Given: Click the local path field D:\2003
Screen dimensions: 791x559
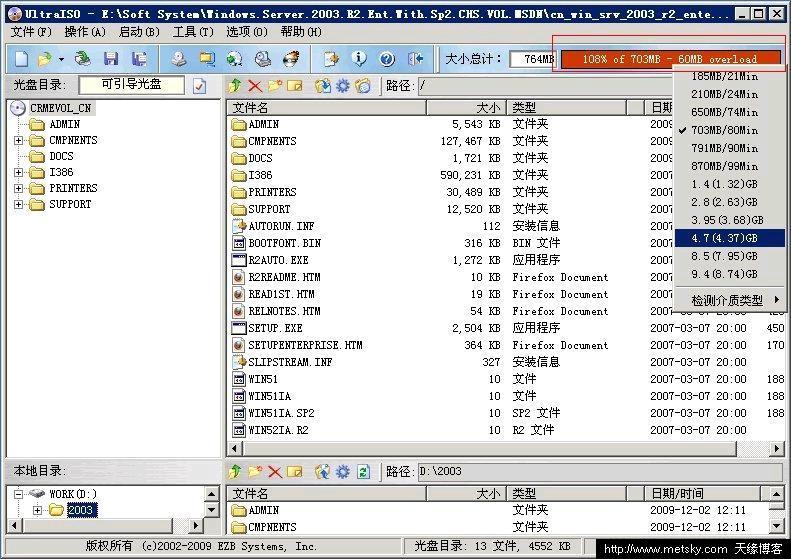Looking at the screenshot, I should click(599, 472).
